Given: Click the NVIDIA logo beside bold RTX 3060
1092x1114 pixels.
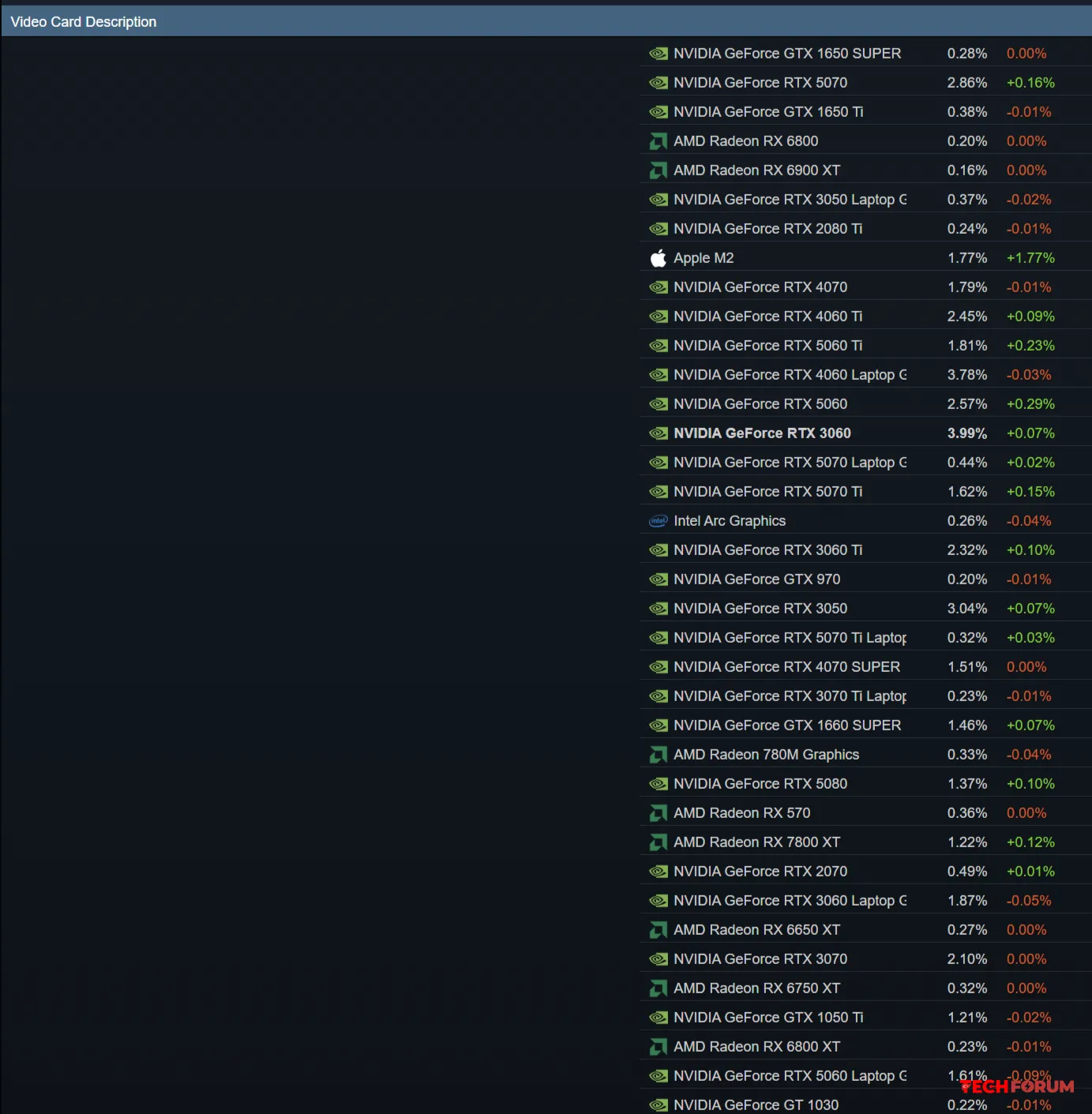Looking at the screenshot, I should tap(658, 433).
